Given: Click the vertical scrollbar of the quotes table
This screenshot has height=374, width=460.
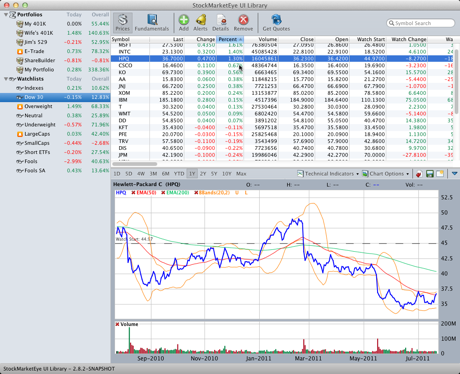Looking at the screenshot, I should [x=457, y=82].
